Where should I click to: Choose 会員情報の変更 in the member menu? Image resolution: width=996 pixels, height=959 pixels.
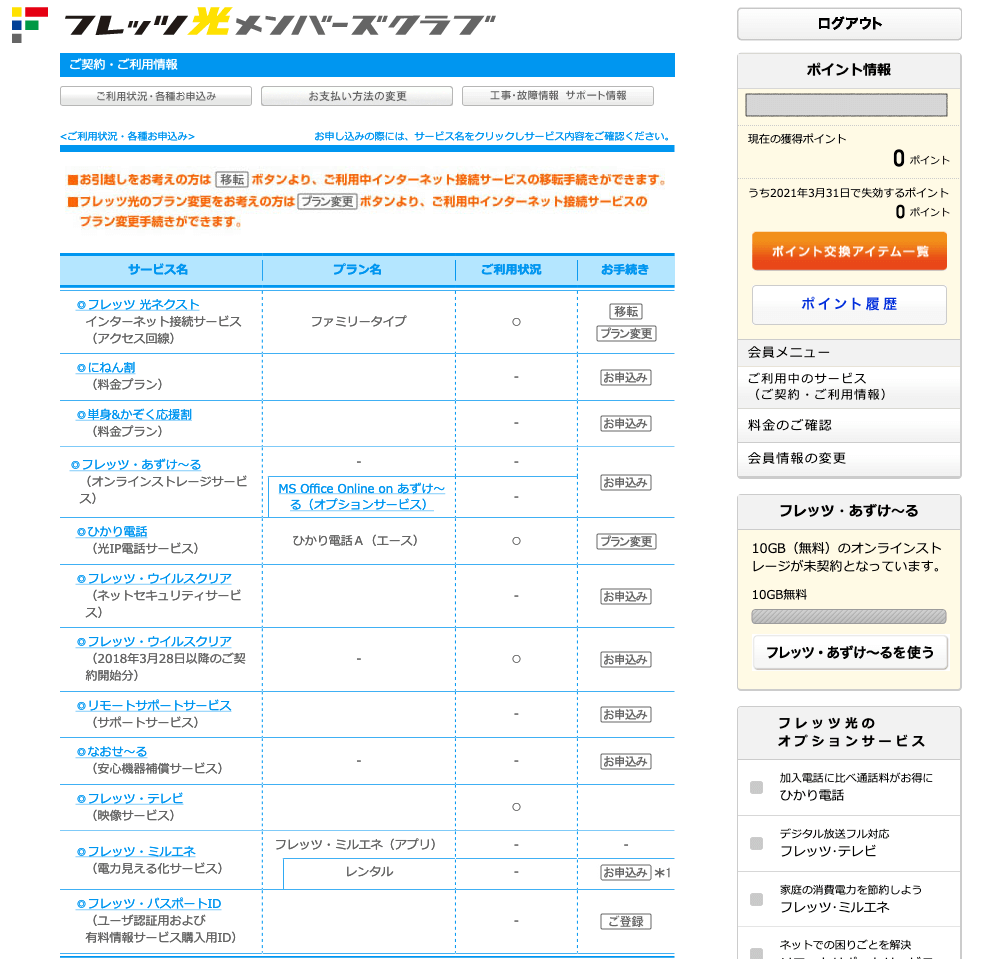849,459
